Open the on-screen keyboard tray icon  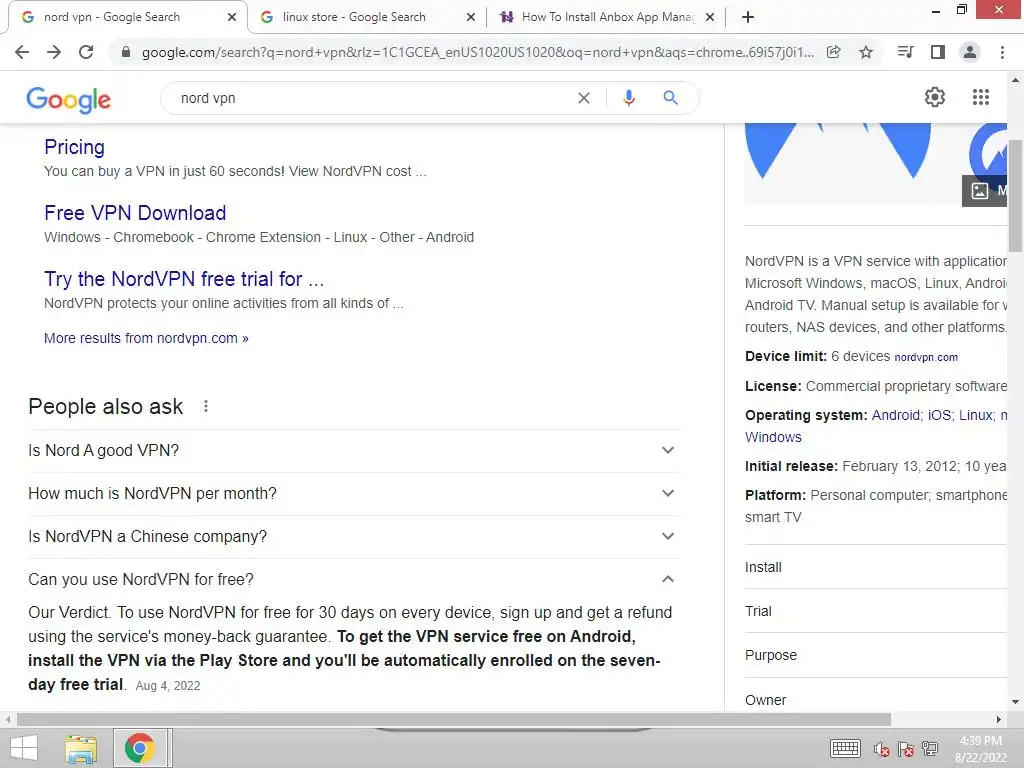(x=845, y=748)
